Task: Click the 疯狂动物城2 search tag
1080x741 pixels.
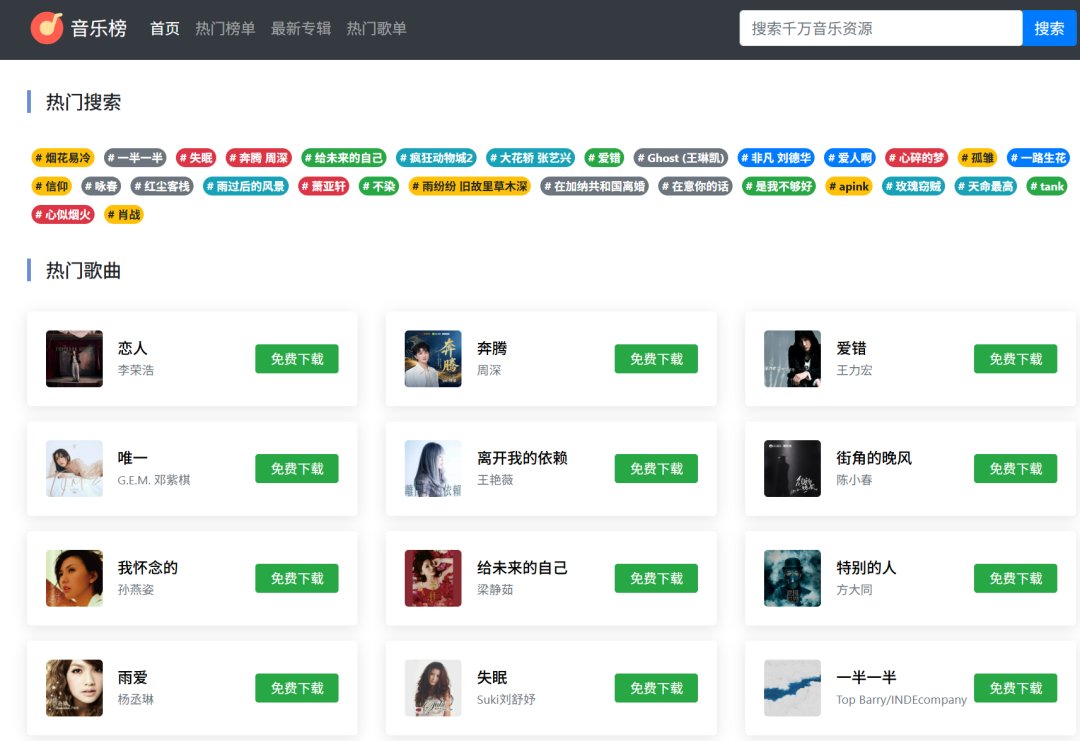Action: [436, 158]
